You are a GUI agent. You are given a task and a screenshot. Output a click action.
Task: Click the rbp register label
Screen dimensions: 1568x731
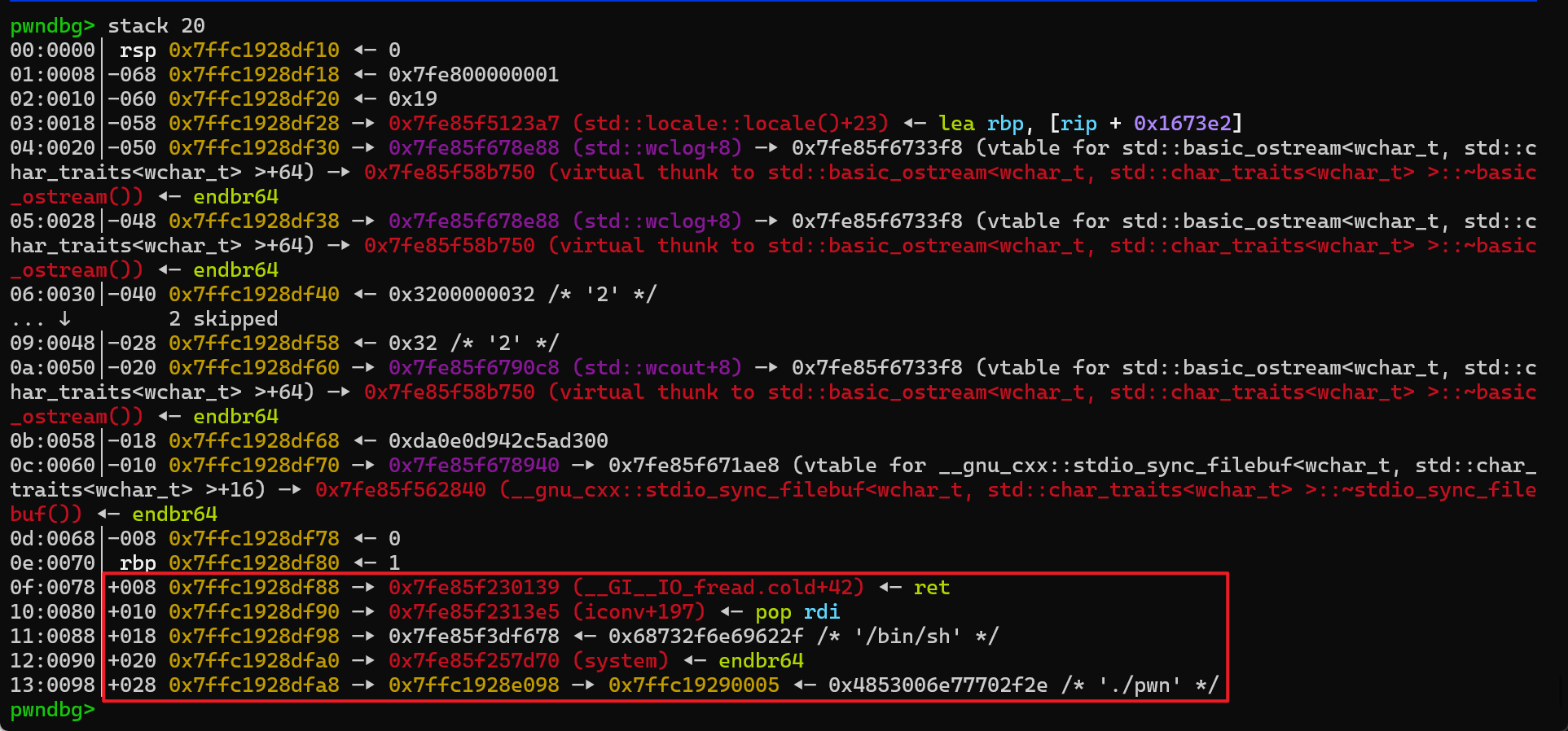(138, 563)
